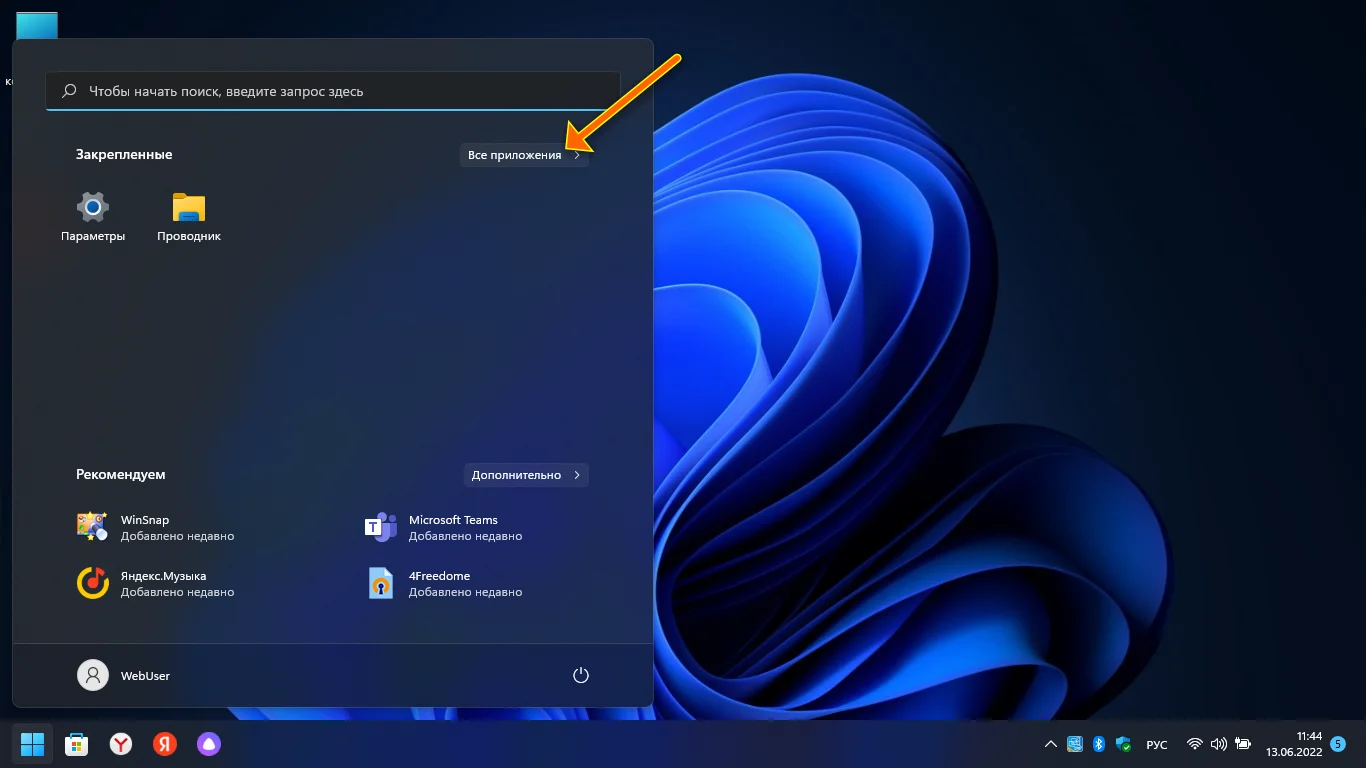Click the Start menu search field

pos(333,91)
